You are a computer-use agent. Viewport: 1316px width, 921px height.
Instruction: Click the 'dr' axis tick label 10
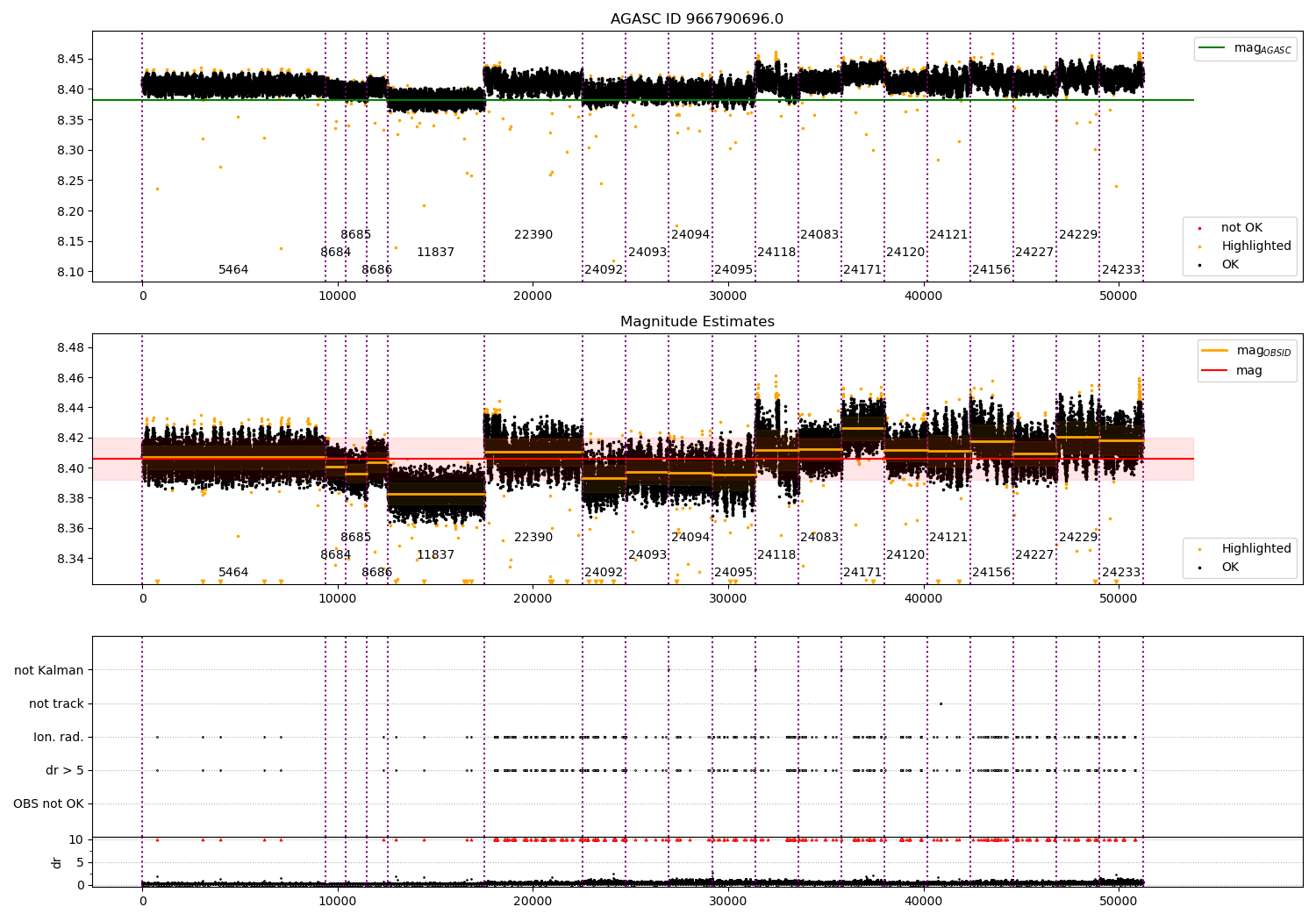click(x=76, y=839)
